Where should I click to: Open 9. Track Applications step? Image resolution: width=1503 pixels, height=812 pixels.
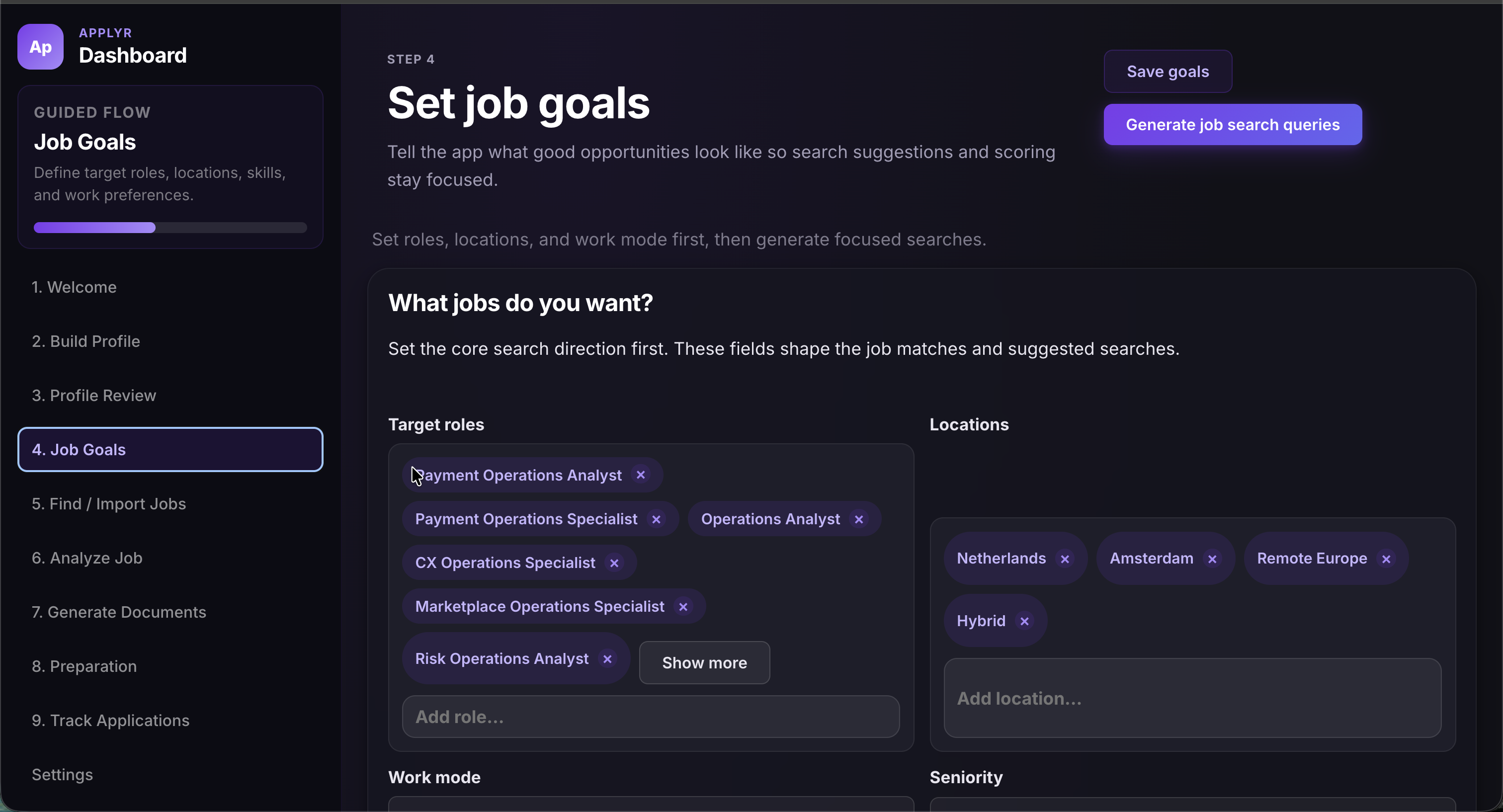170,721
